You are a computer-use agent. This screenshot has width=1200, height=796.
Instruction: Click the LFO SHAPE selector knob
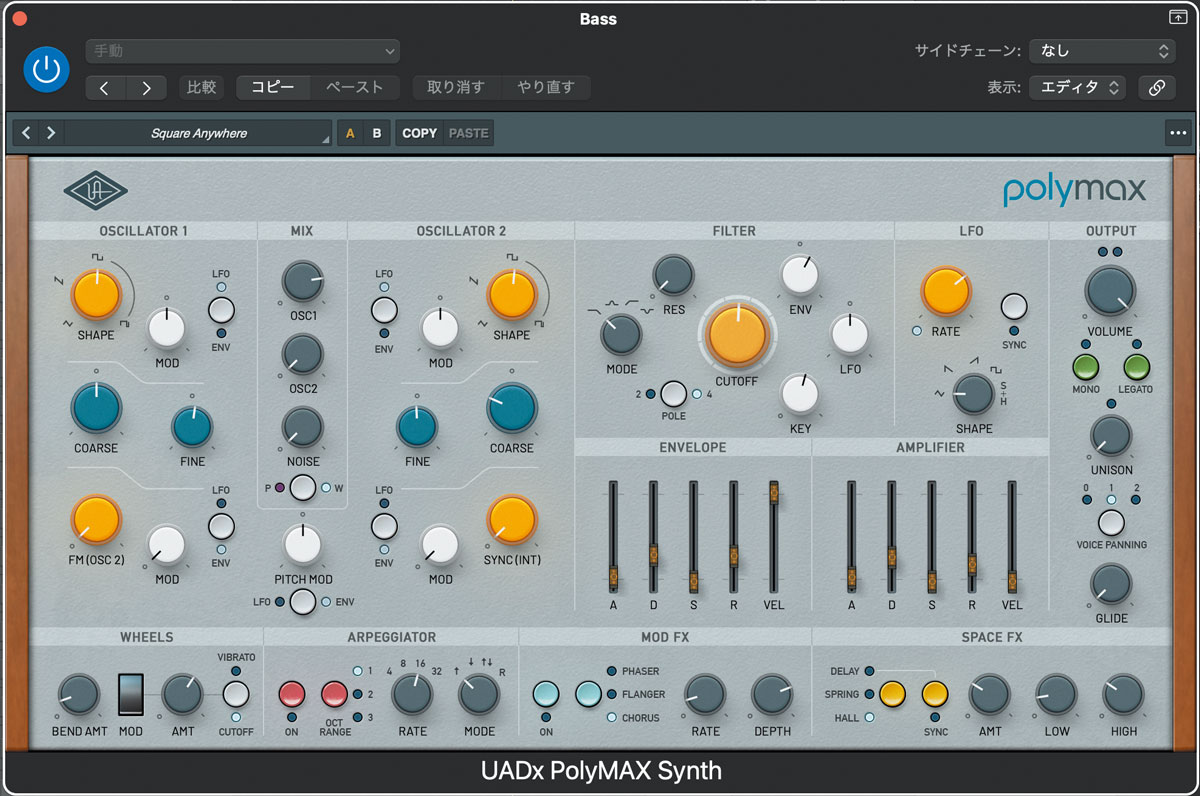[x=973, y=394]
